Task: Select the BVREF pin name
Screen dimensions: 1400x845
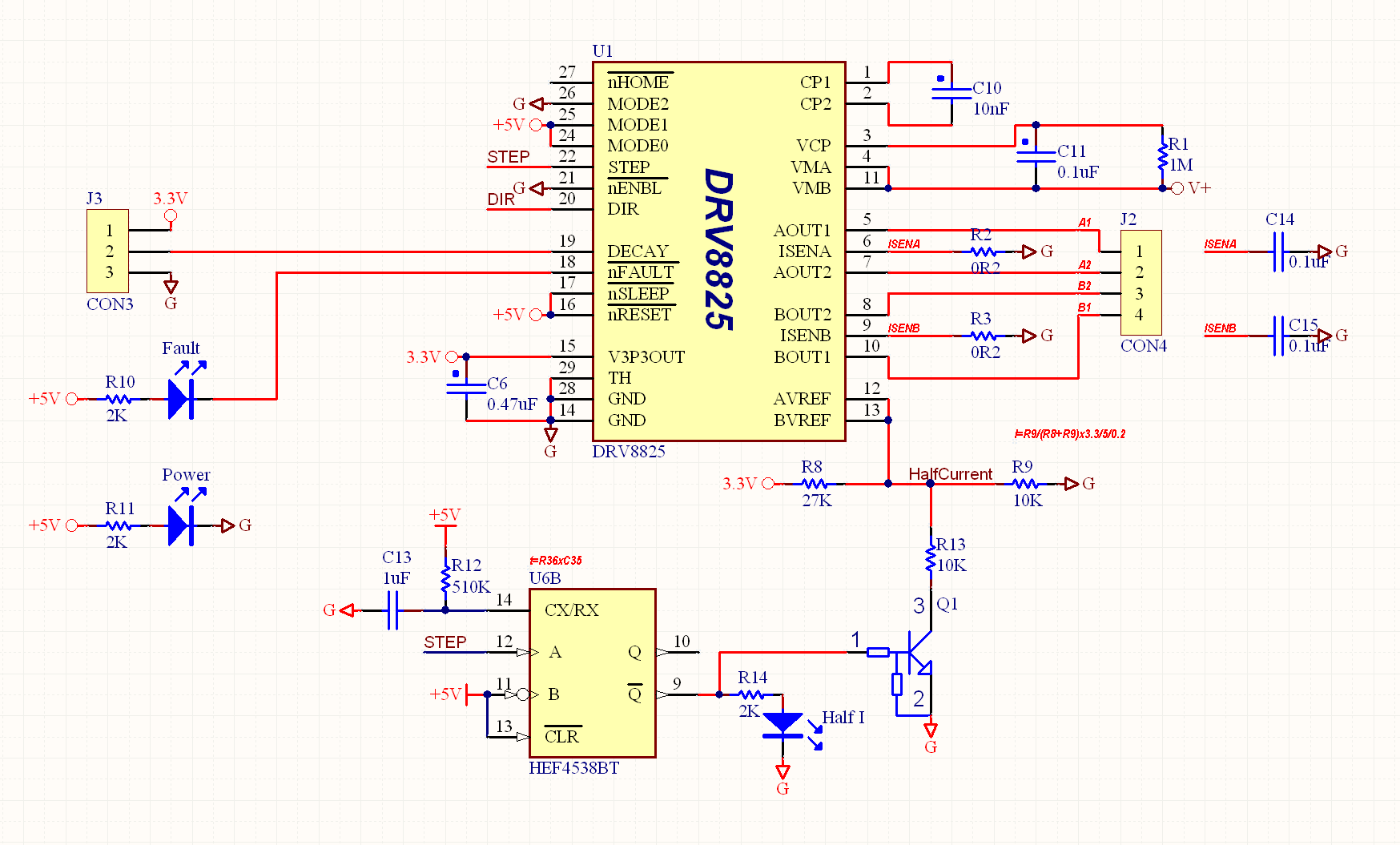Action: [802, 420]
